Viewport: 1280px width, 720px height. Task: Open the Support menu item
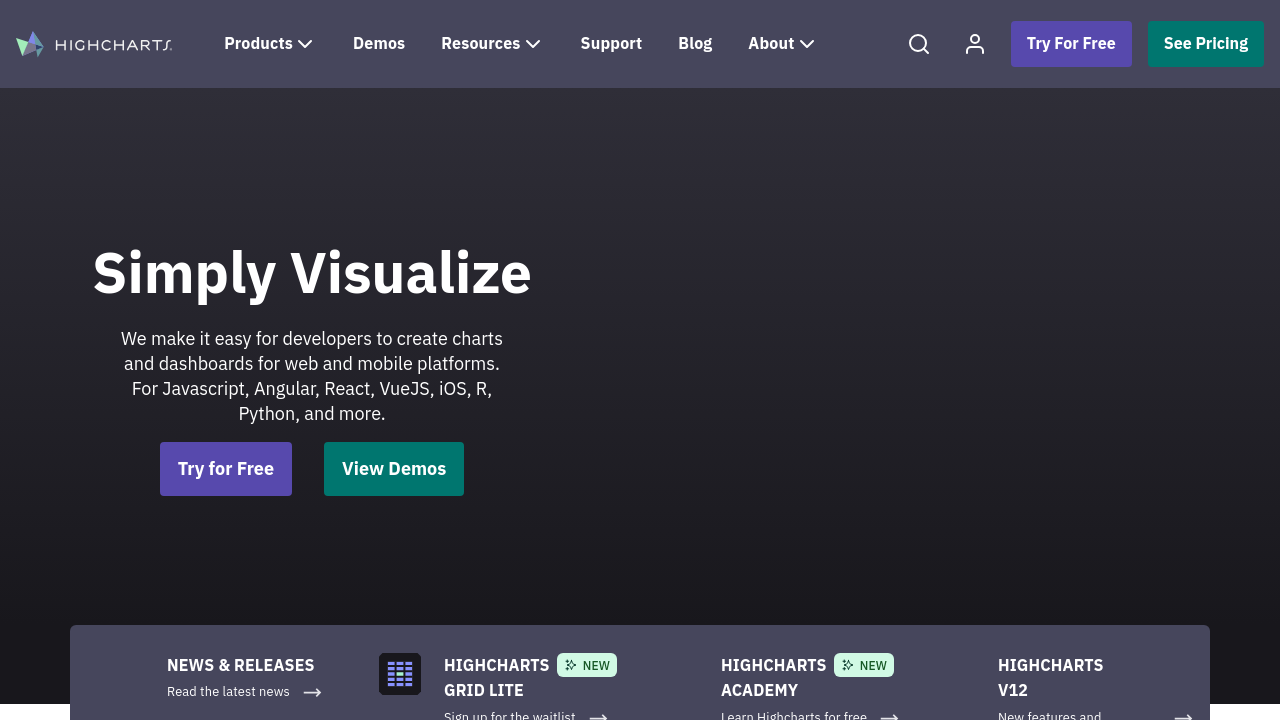click(611, 44)
